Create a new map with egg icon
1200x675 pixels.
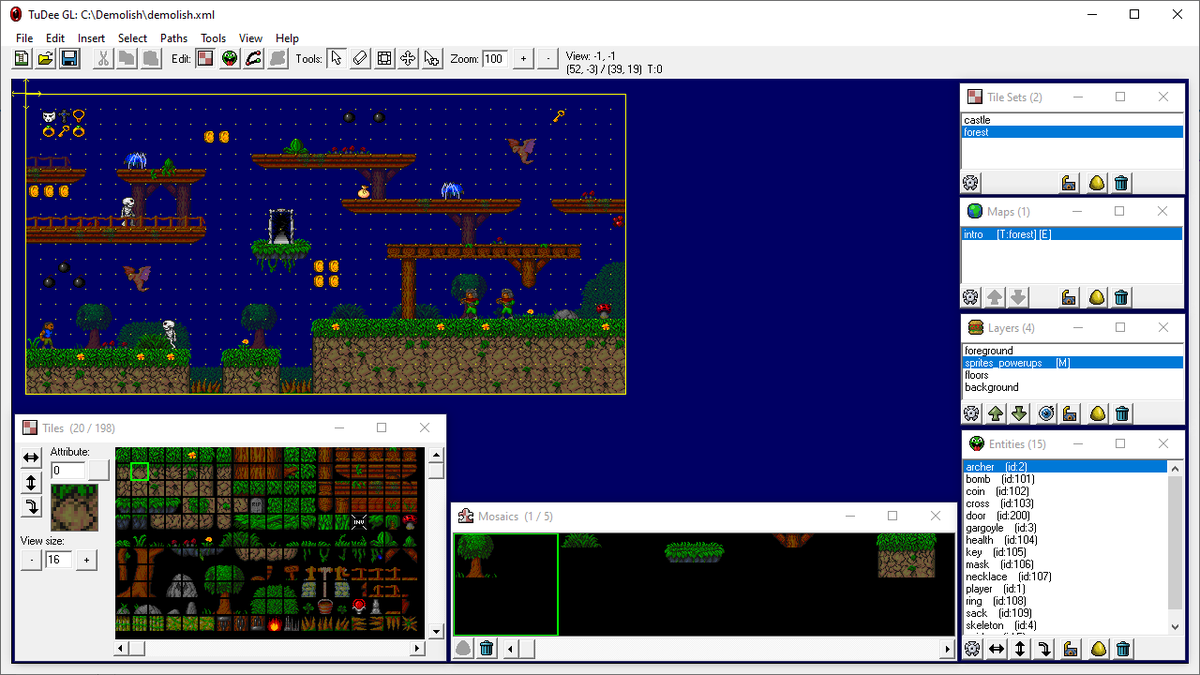(1096, 297)
